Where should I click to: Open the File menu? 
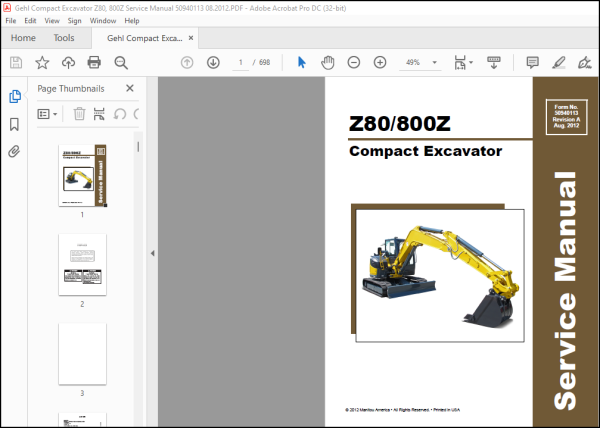[11, 21]
